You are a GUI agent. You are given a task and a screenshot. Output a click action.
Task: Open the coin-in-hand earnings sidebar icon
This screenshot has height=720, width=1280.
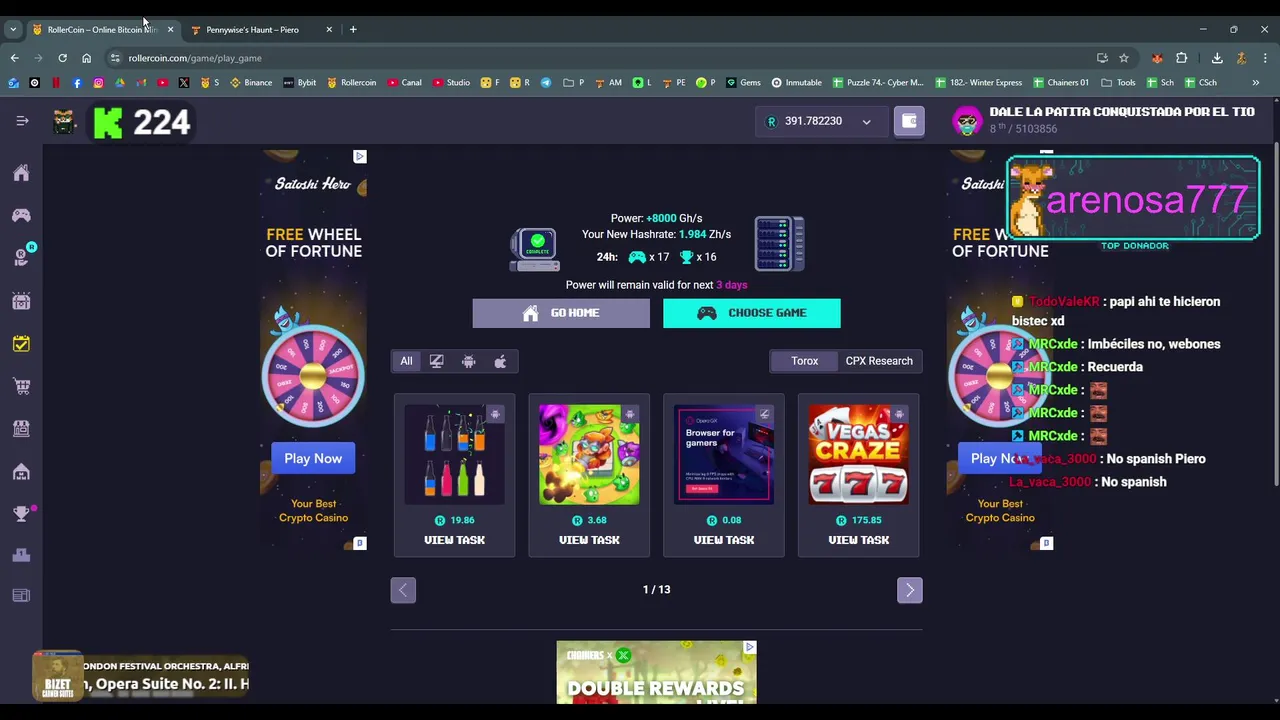tap(21, 257)
